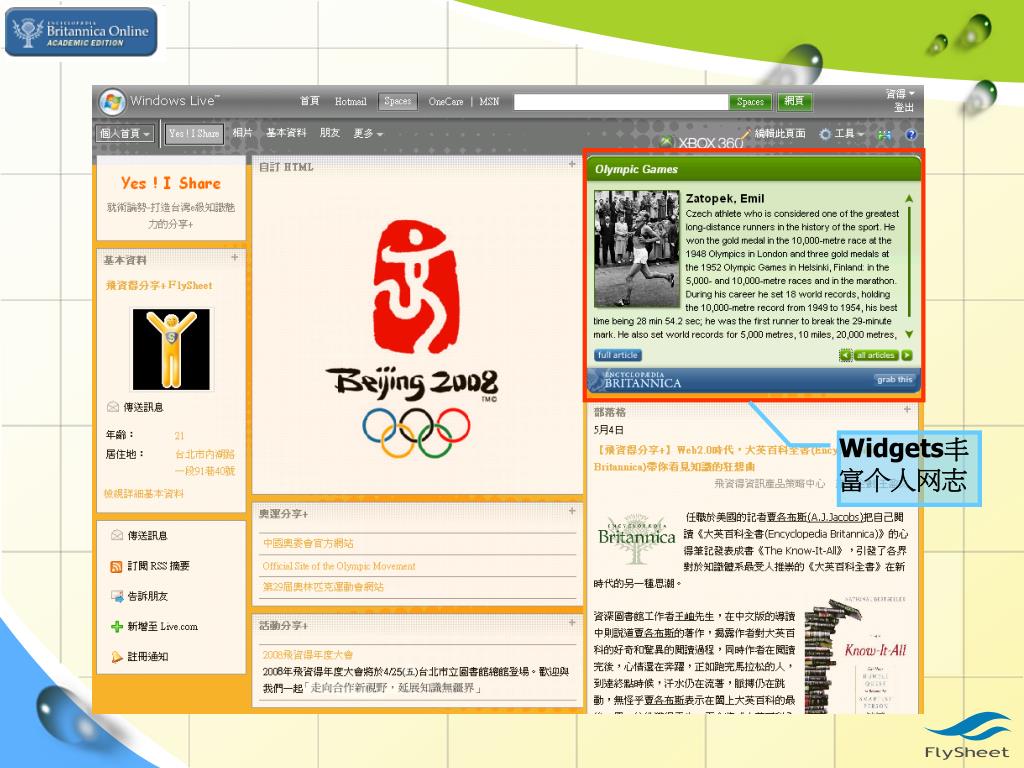1024x768 pixels.
Task: Go to 首頁 in Windows Live bar
Action: click(x=310, y=101)
